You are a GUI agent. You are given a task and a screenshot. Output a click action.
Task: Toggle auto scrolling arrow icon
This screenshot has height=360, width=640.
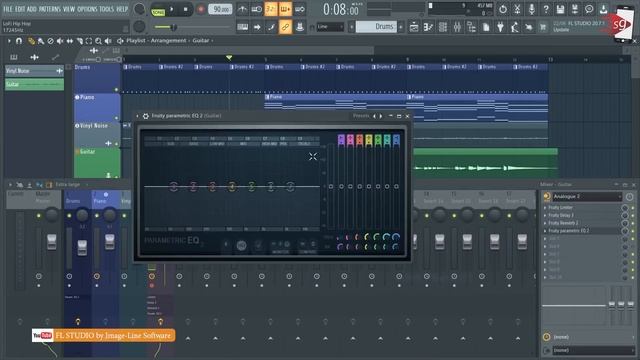[257, 27]
